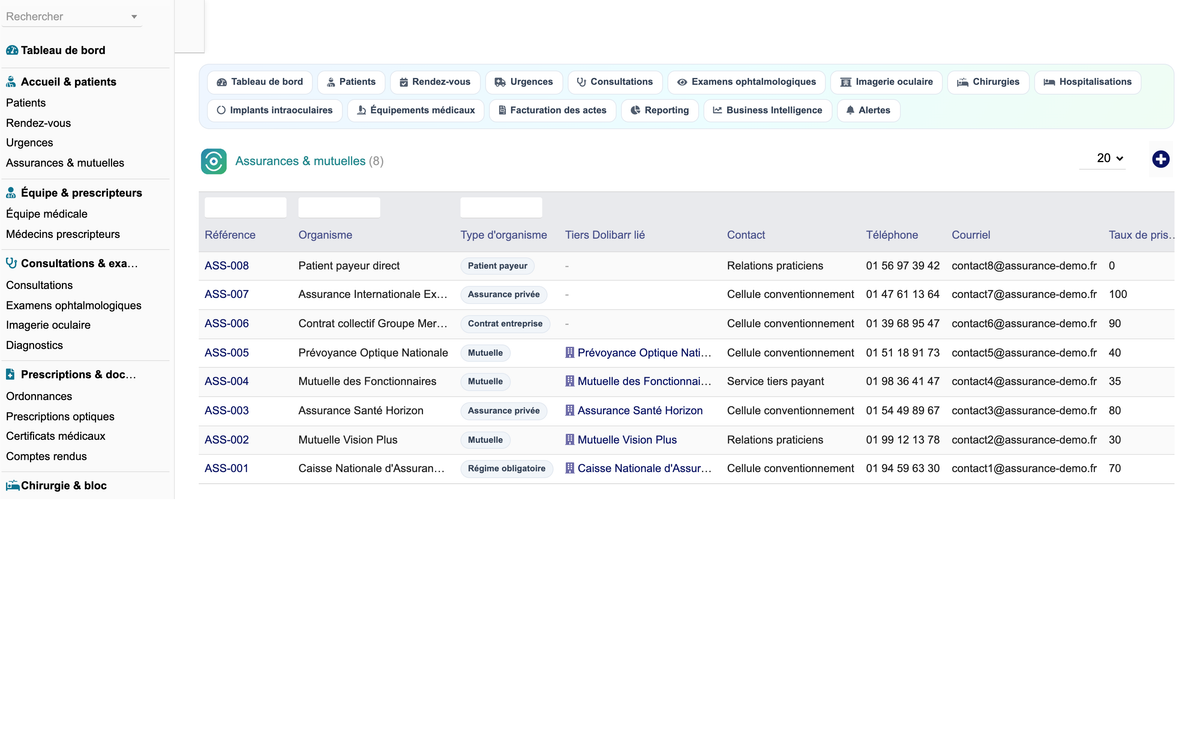The height and width of the screenshot is (743, 1200).
Task: Open sidebar Prescriptions optiques entry
Action: click(60, 416)
